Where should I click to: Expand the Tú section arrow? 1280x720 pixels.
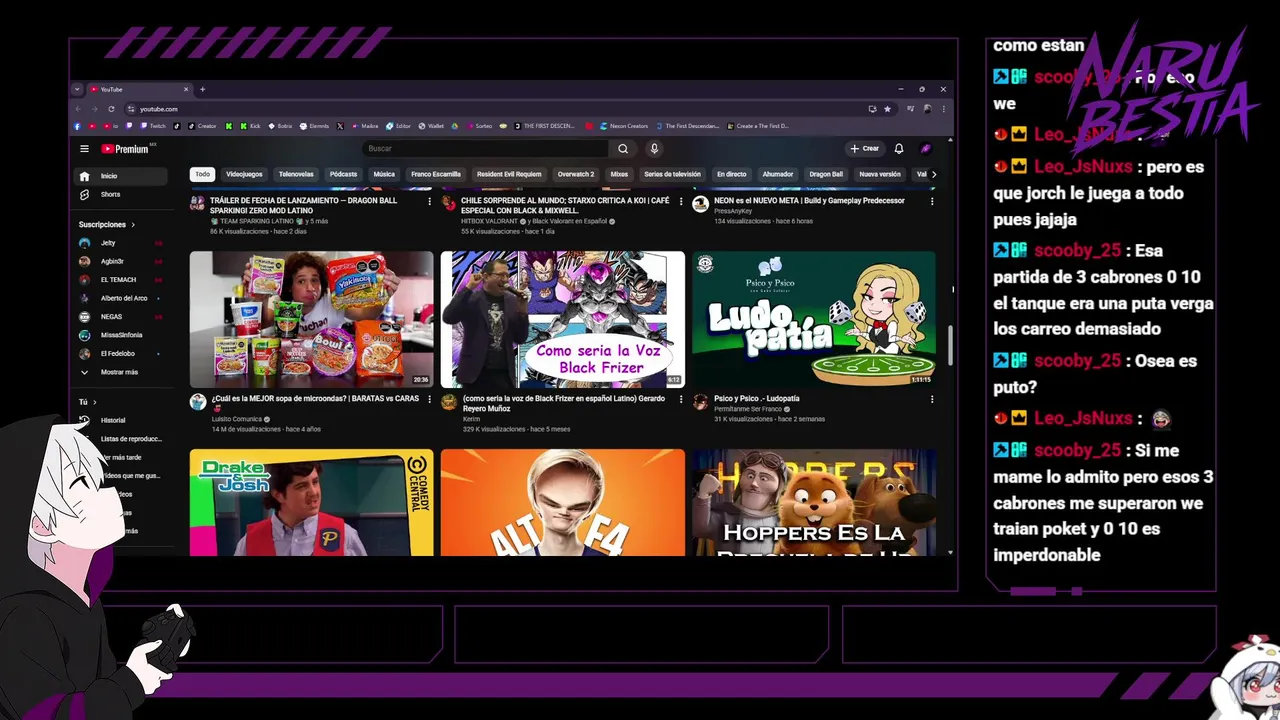(x=94, y=402)
